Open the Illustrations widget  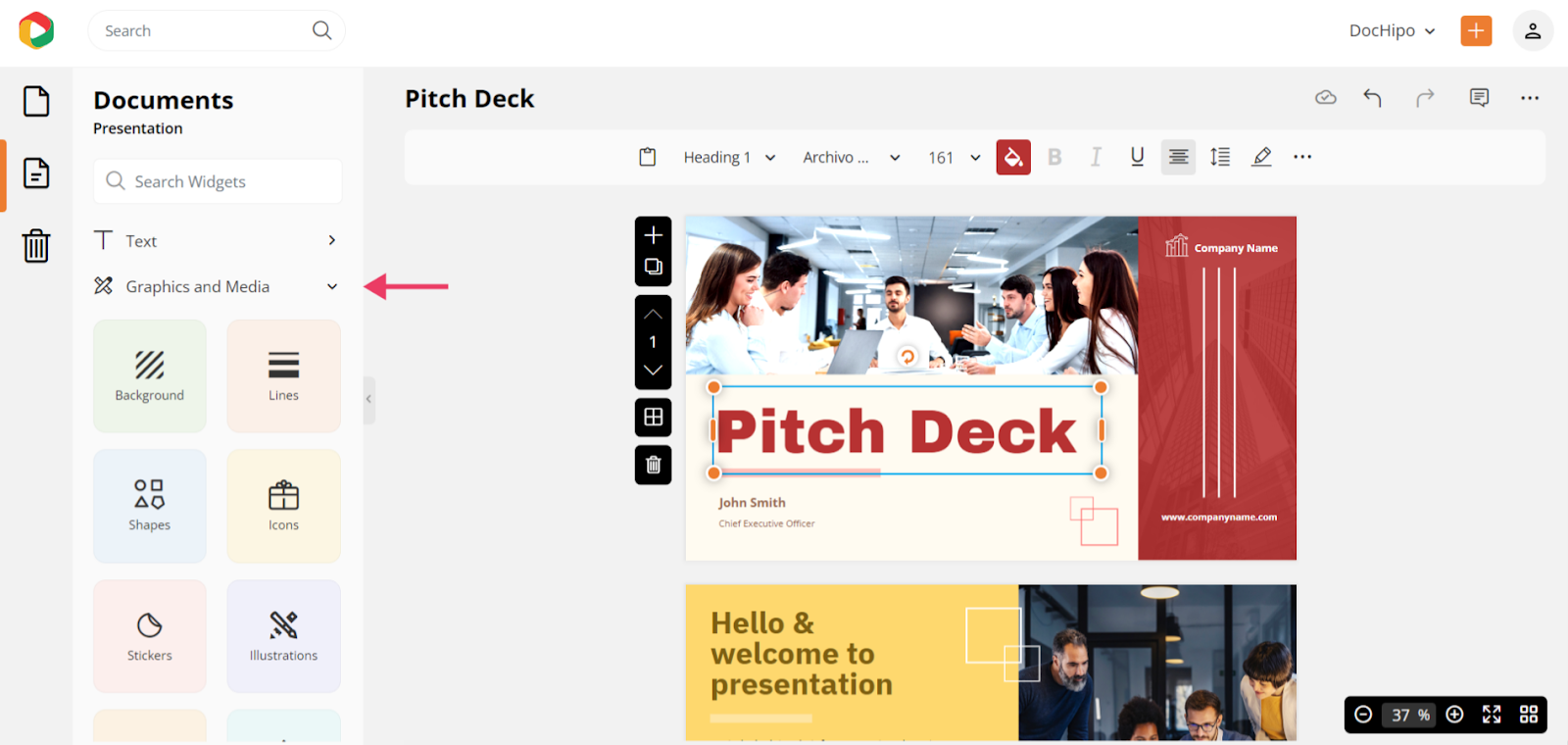tap(284, 636)
